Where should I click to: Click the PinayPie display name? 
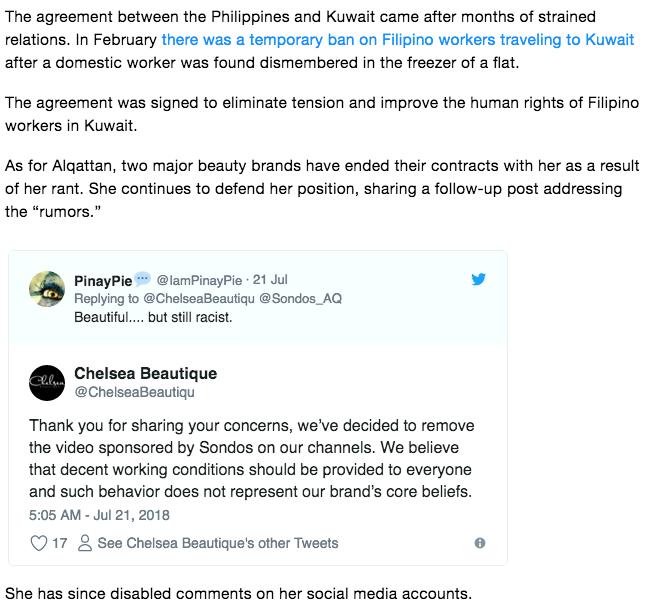tap(103, 281)
